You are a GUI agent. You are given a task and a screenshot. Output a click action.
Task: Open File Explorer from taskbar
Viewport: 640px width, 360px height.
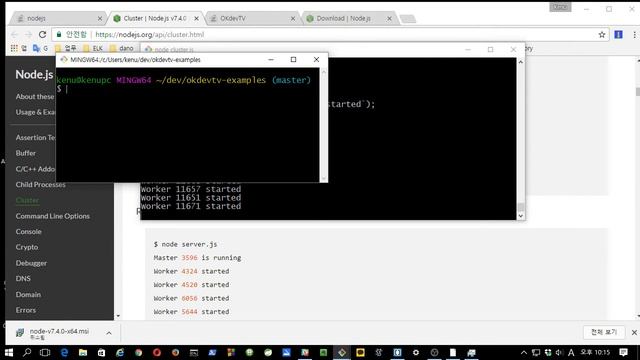[x=83, y=352]
